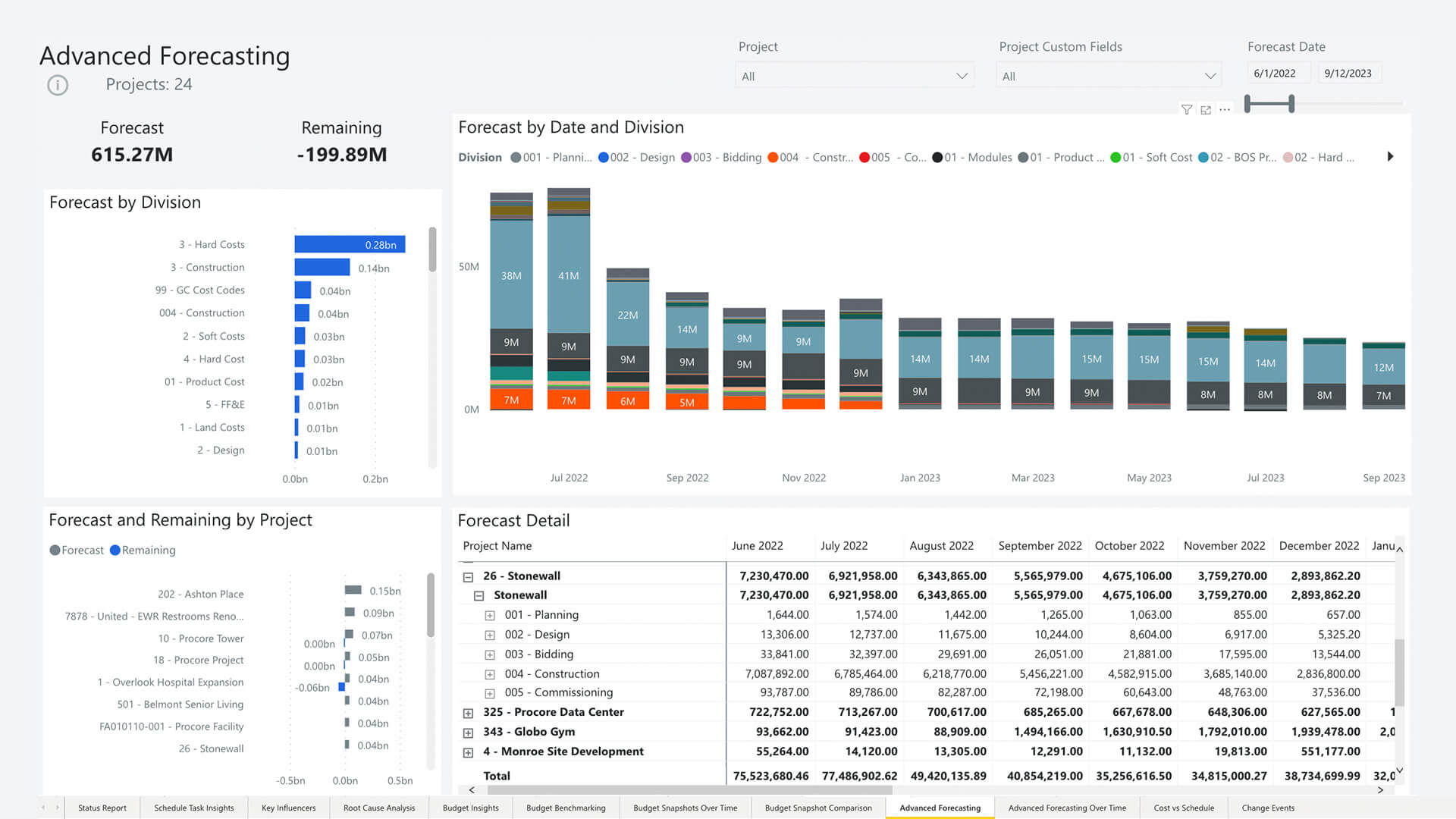
Task: Click the expand icon next to 325 - Procore Data Center
Action: tap(471, 712)
